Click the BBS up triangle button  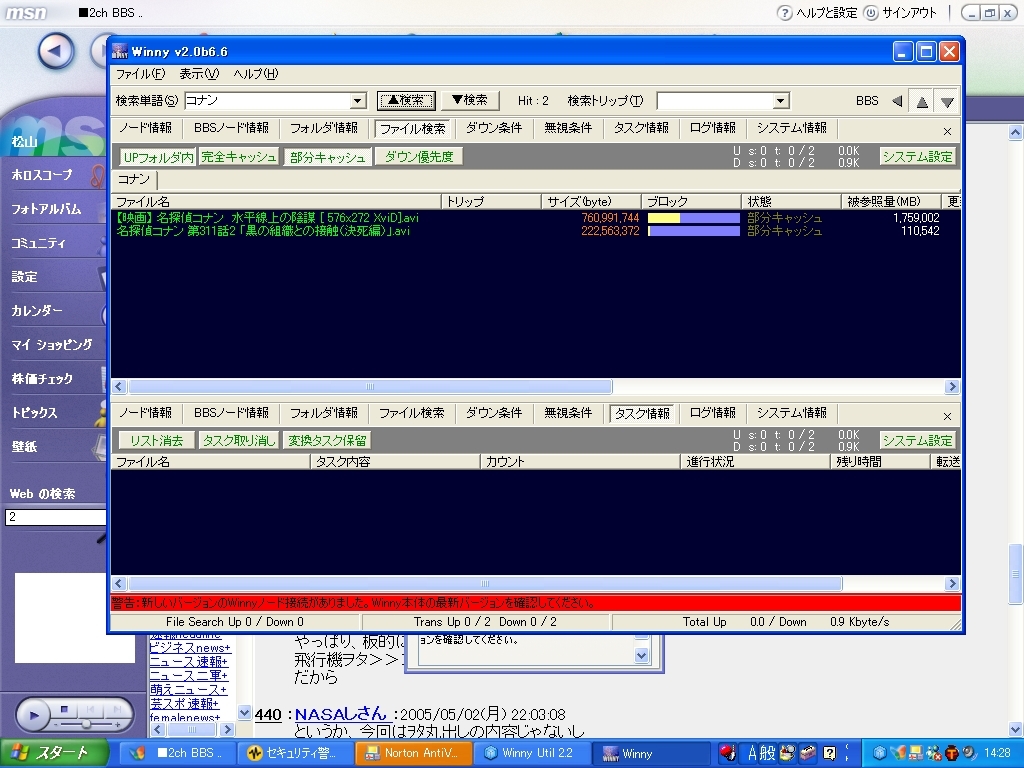pos(922,101)
